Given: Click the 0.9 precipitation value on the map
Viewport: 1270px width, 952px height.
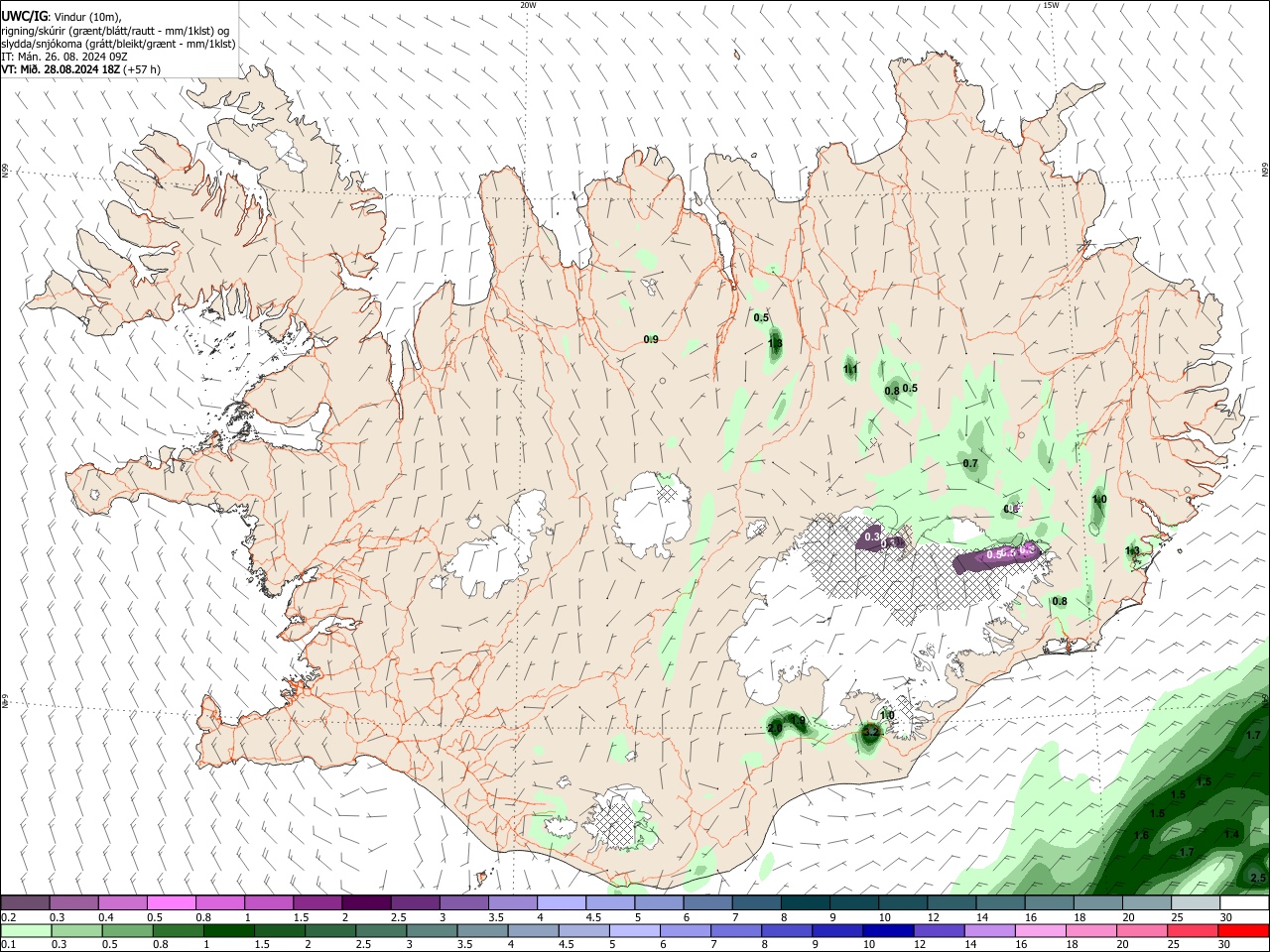Looking at the screenshot, I should [x=651, y=339].
